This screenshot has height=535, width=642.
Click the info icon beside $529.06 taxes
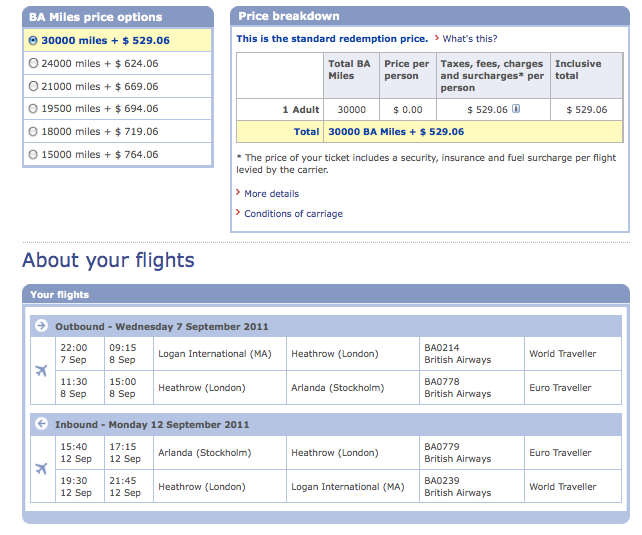(x=516, y=110)
